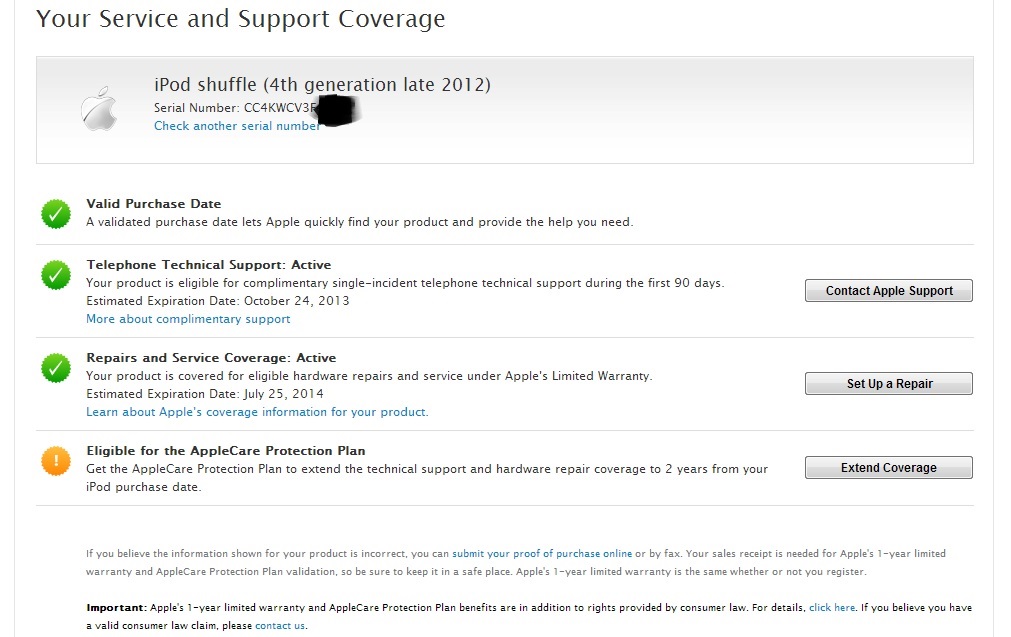Screen dimensions: 1011x637
Task: Click orange exclamation icon beside AppleCare Protection Plan
Action: pos(56,461)
